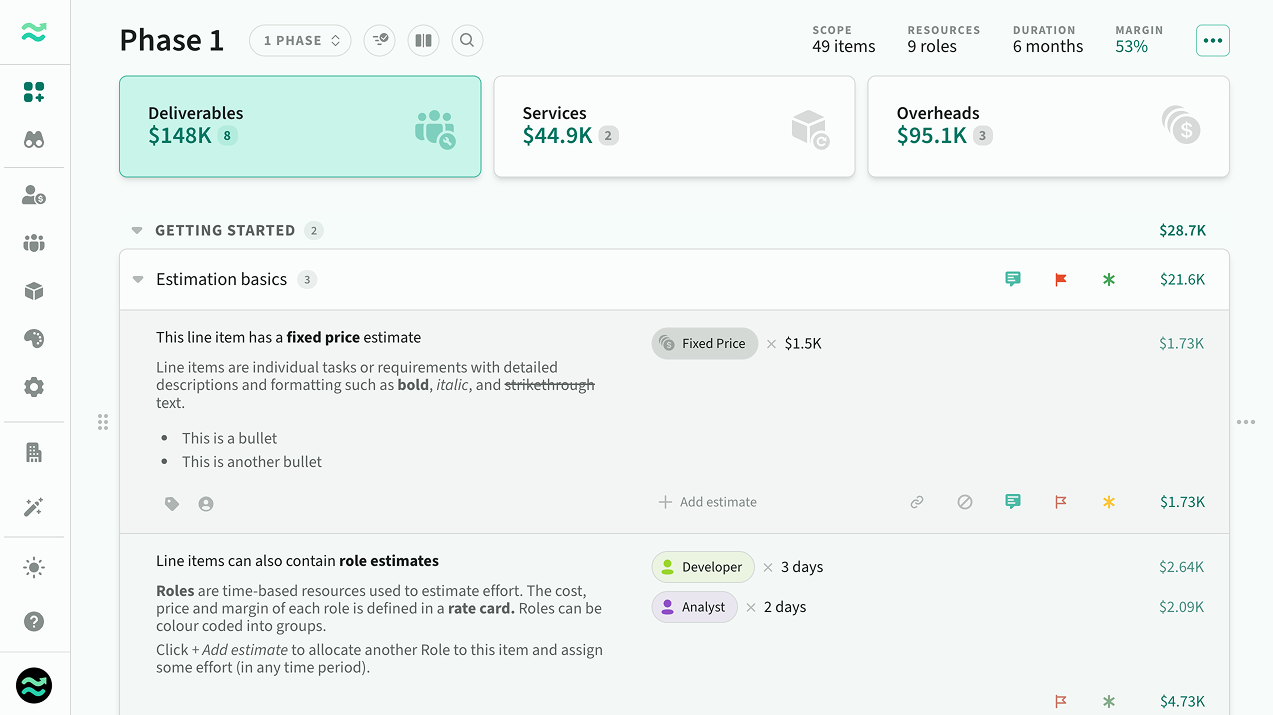Click the palette icon in sidebar
Image resolution: width=1273 pixels, height=715 pixels.
tap(34, 339)
